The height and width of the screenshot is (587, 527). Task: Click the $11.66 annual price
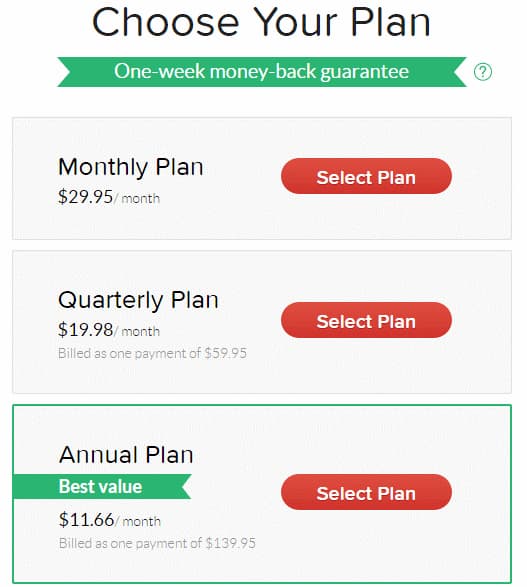click(x=86, y=520)
